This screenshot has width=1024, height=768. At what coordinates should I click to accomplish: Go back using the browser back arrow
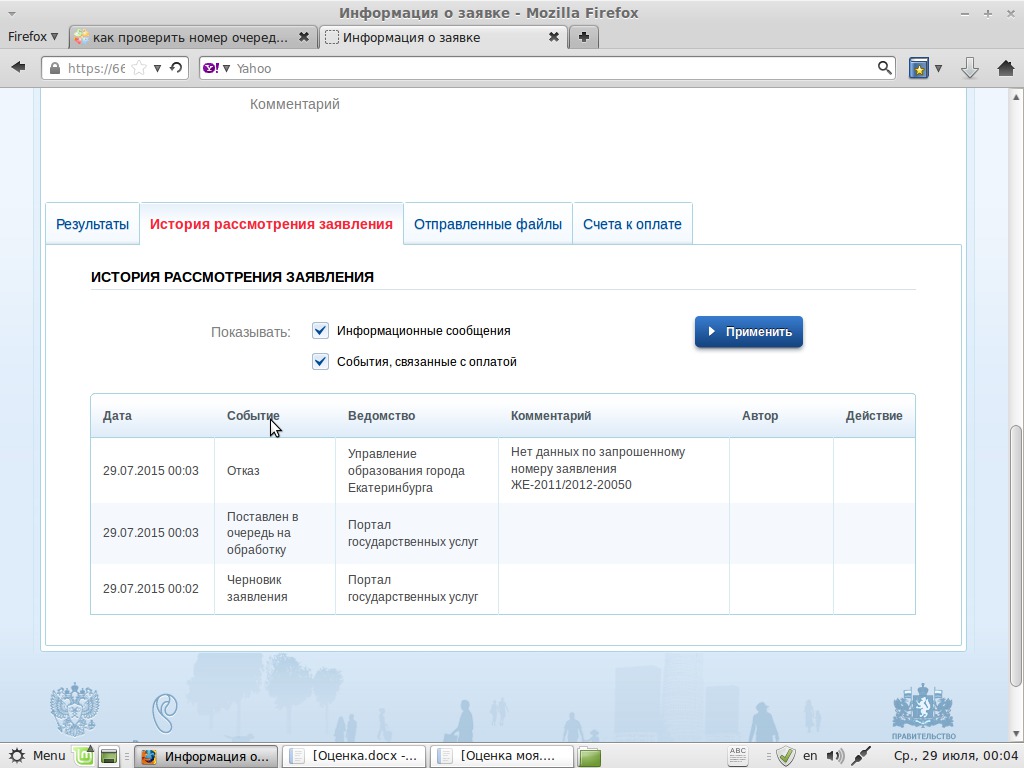18,68
